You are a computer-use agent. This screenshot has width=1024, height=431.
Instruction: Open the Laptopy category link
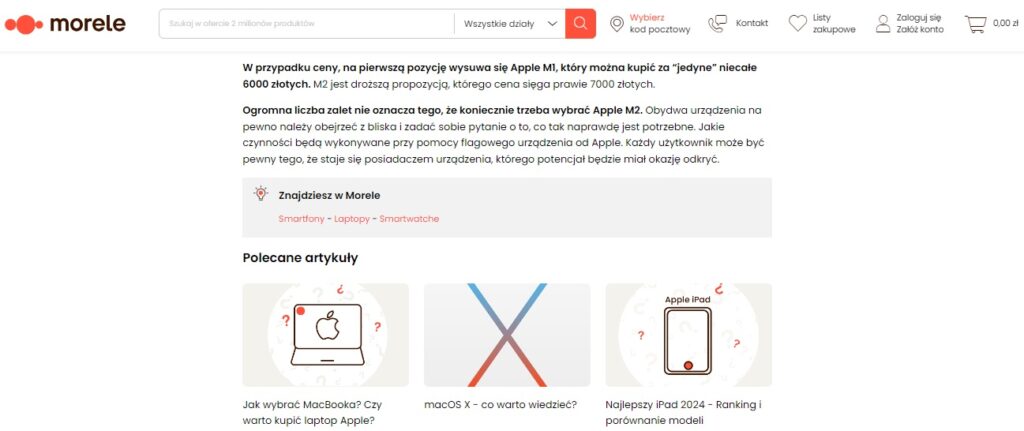[352, 219]
